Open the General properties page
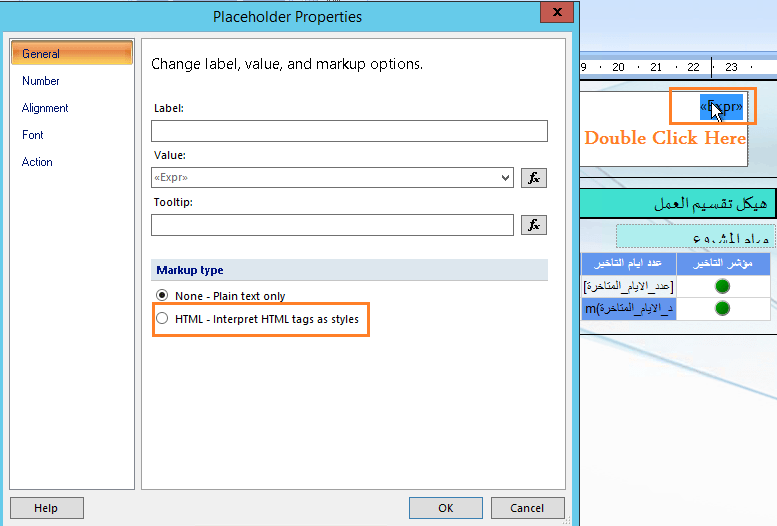The height and width of the screenshot is (526, 777). coord(72,54)
